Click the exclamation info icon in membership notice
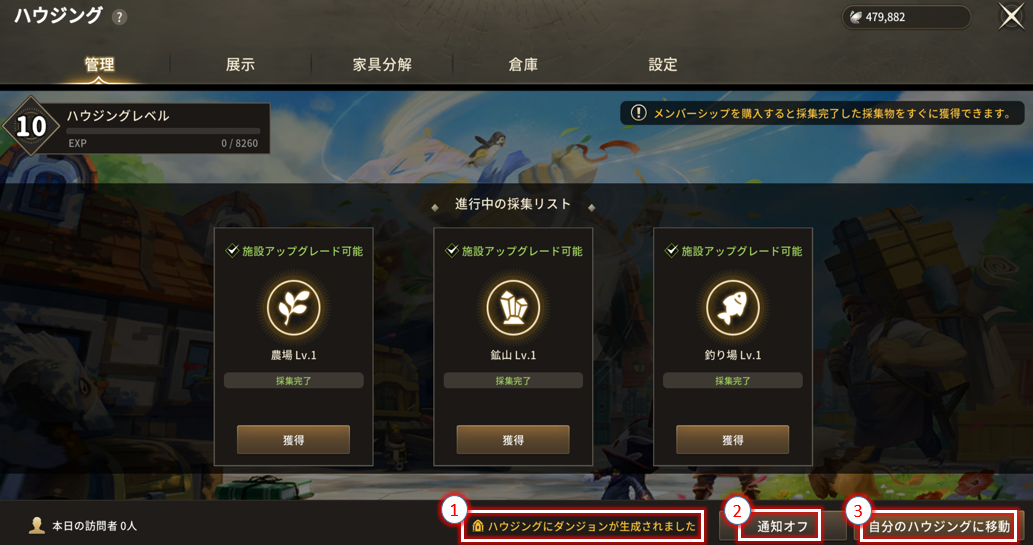Screen dimensions: 1033x545 pos(638,113)
